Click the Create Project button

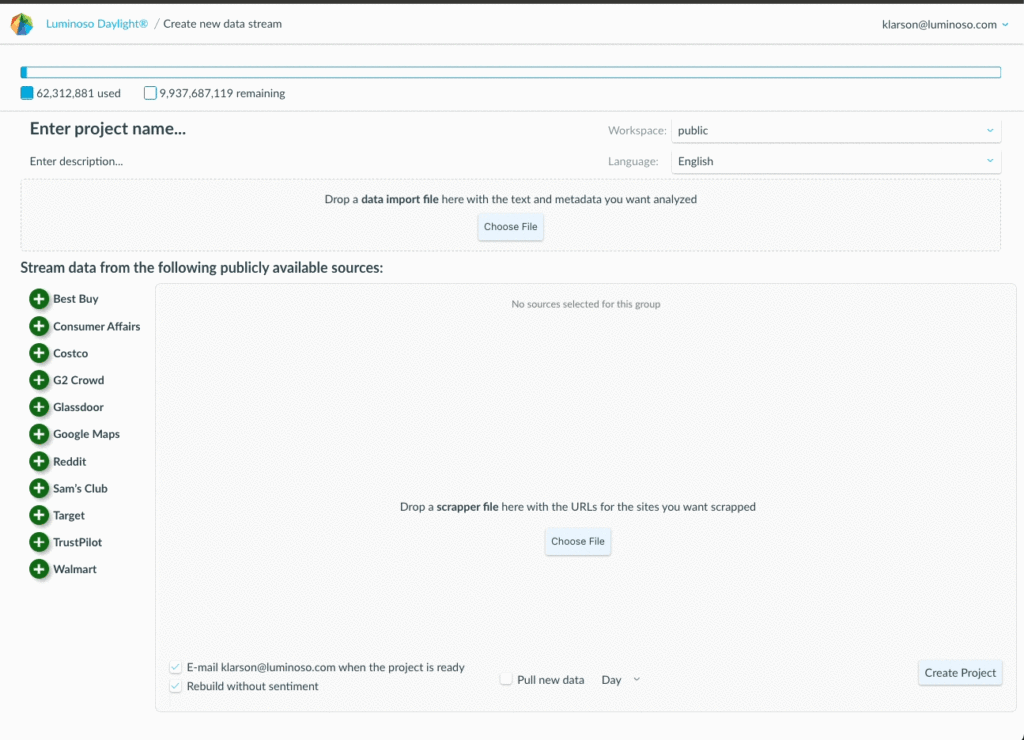pyautogui.click(x=960, y=673)
